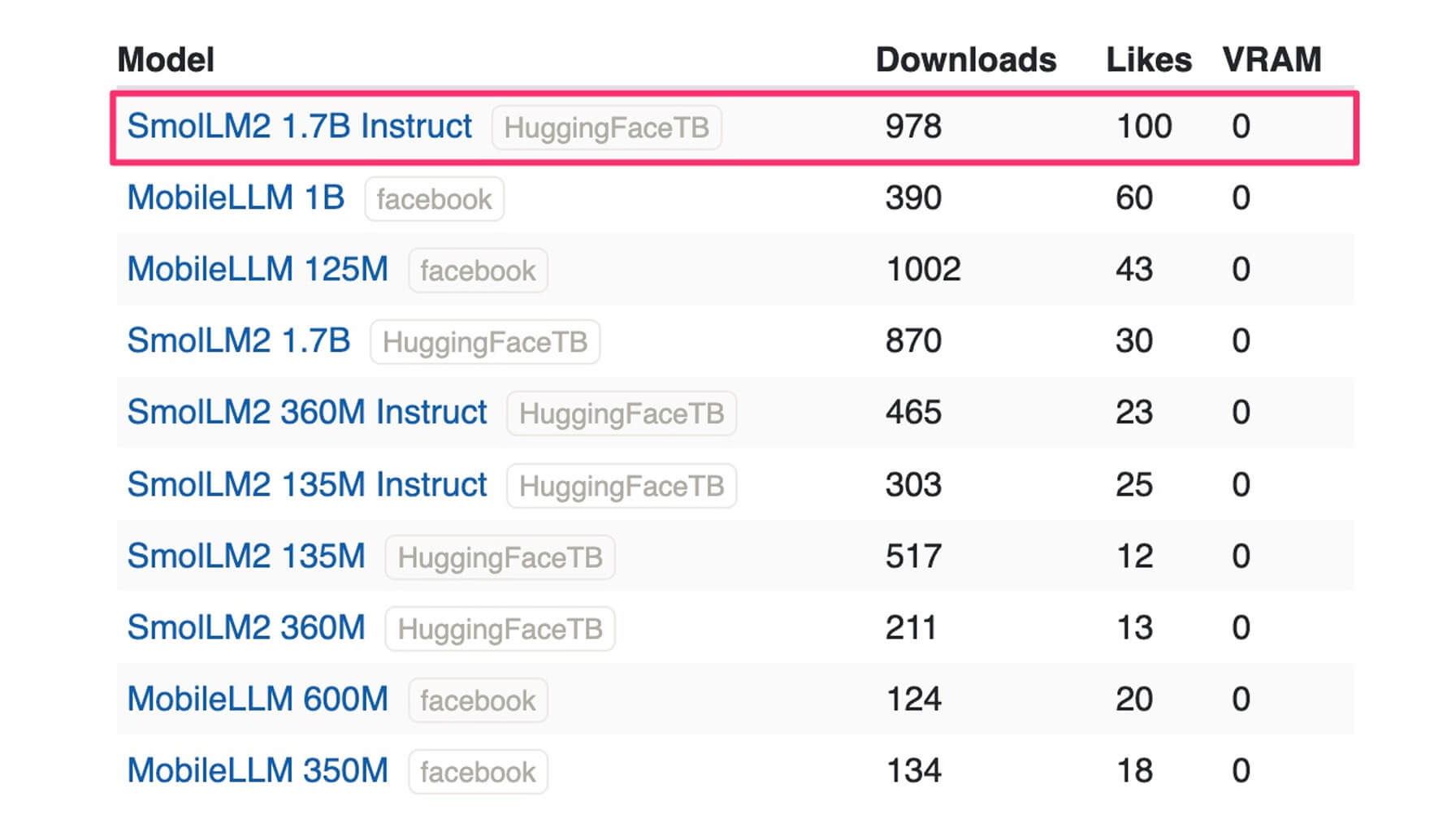
Task: Select likes value 30
Action: click(x=1134, y=341)
